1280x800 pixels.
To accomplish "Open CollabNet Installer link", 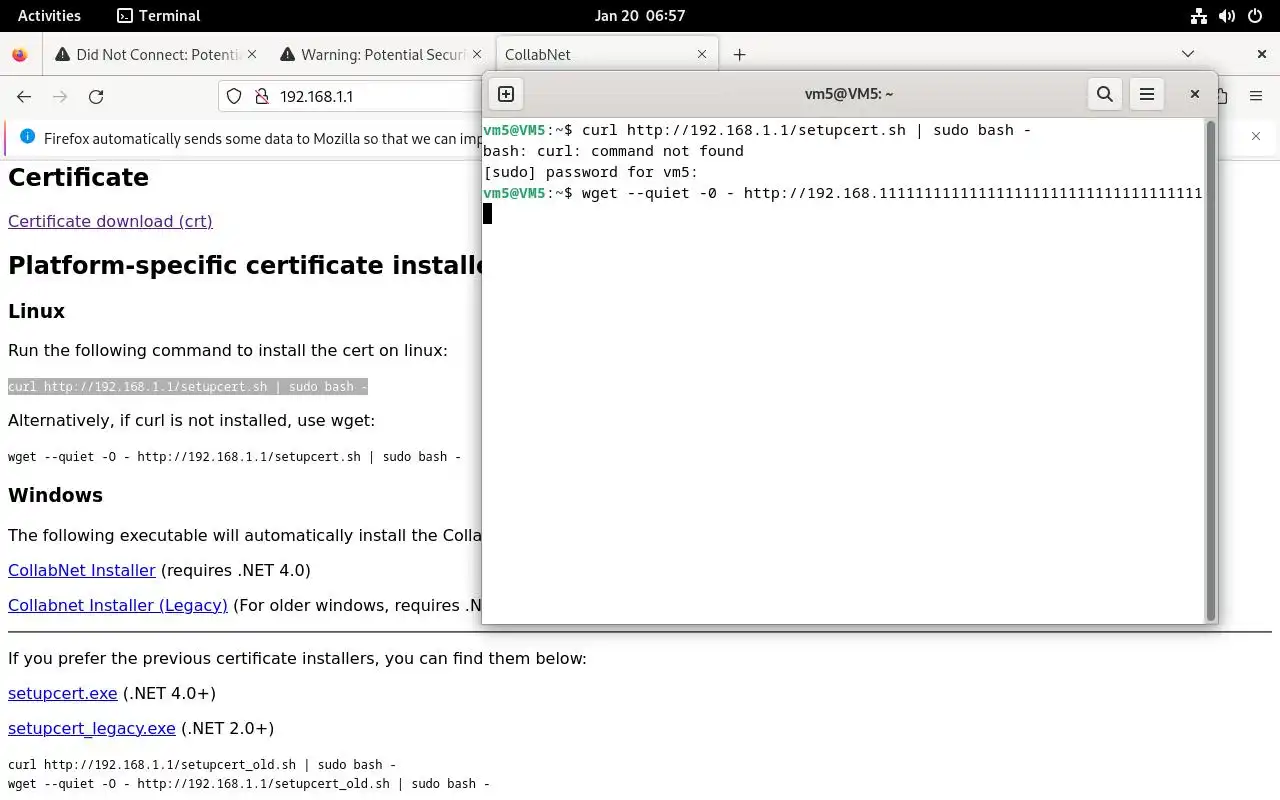I will [x=82, y=570].
